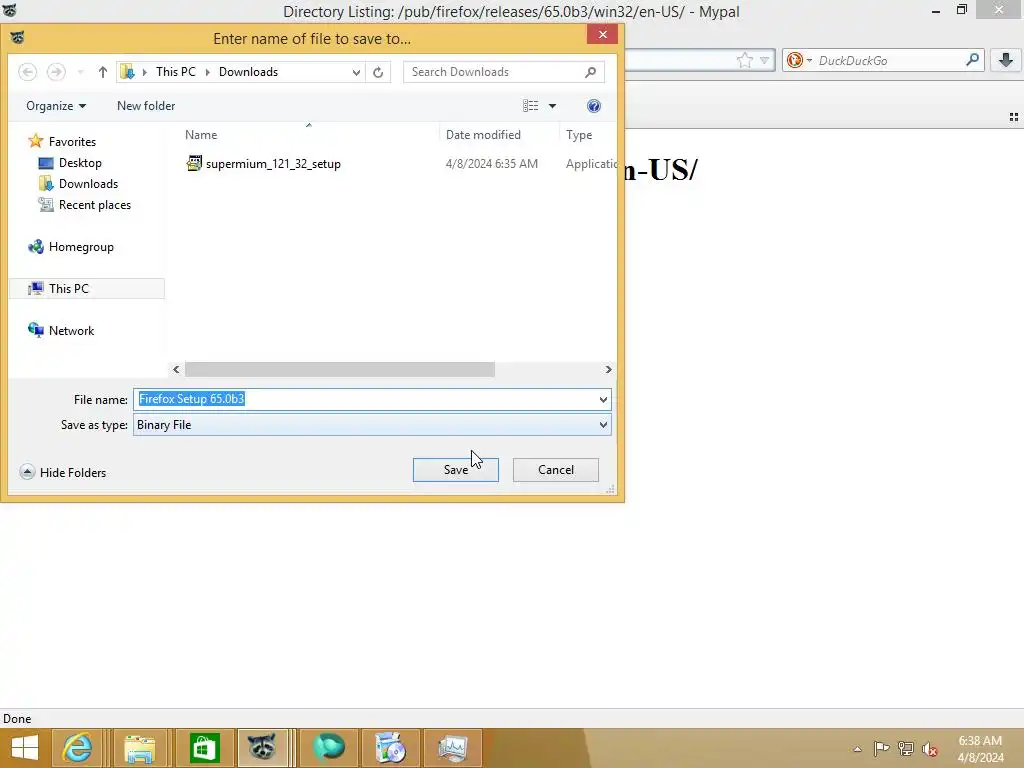The height and width of the screenshot is (768, 1024).
Task: Click the Save button
Action: pyautogui.click(x=456, y=470)
